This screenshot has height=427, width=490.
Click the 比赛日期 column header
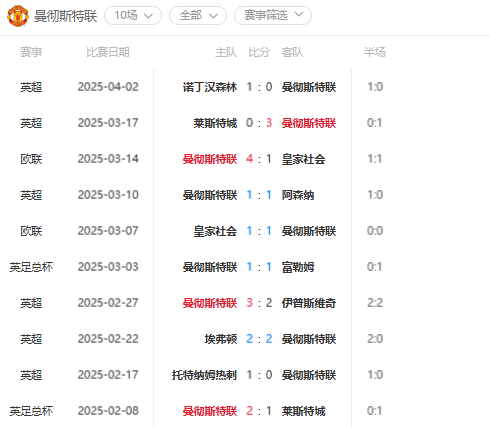coord(108,52)
